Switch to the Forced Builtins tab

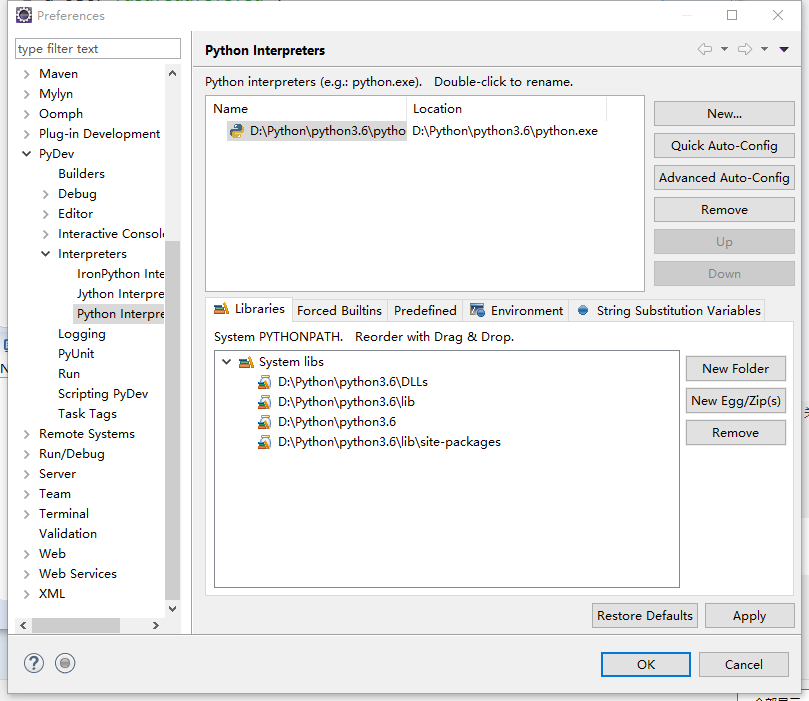click(339, 310)
